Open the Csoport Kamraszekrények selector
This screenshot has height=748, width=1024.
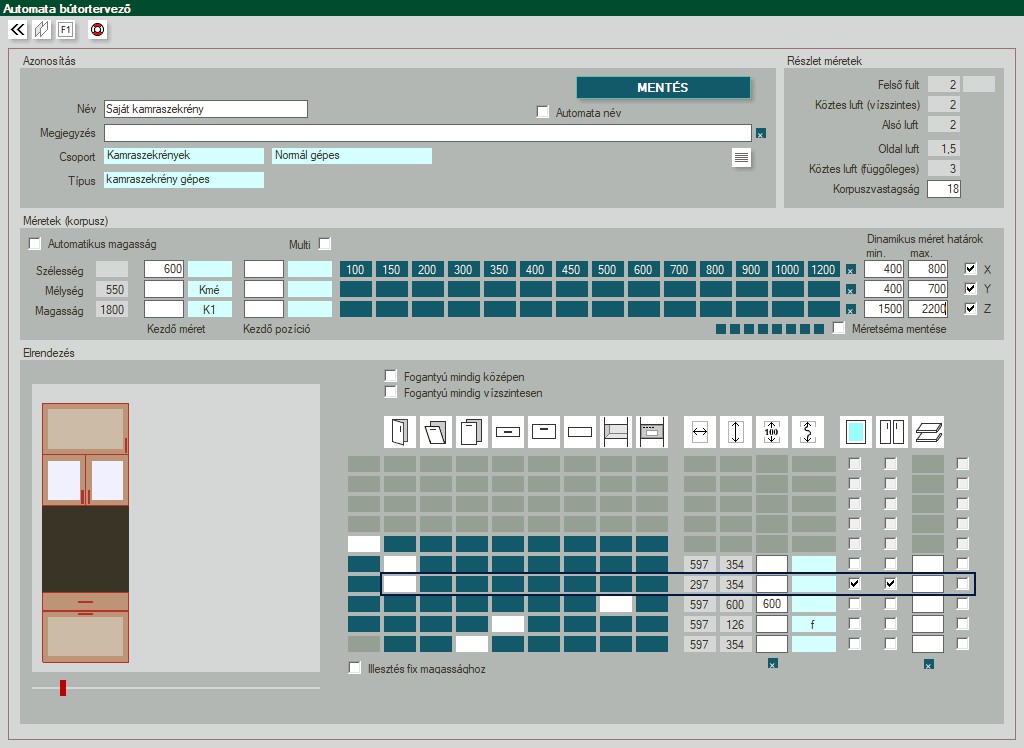(185, 156)
